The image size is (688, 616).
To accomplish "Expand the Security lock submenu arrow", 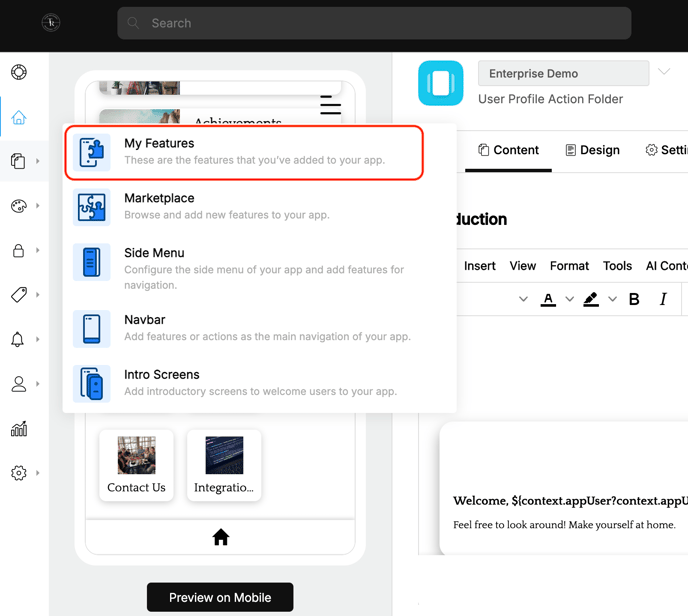I will (38, 251).
